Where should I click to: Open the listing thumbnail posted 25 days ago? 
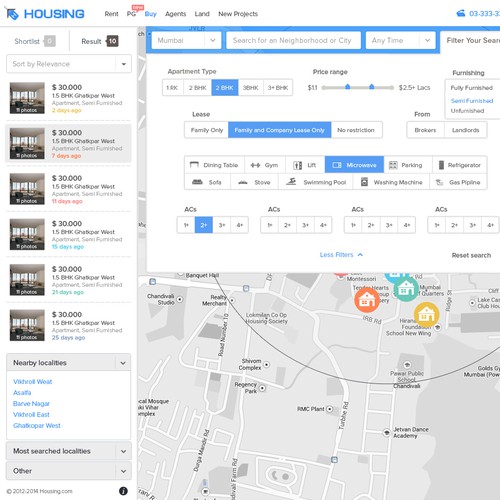[x=27, y=325]
